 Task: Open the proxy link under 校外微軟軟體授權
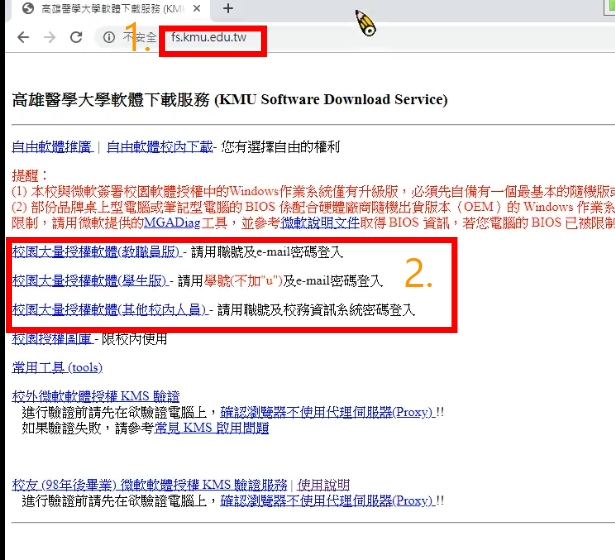[x=326, y=412]
